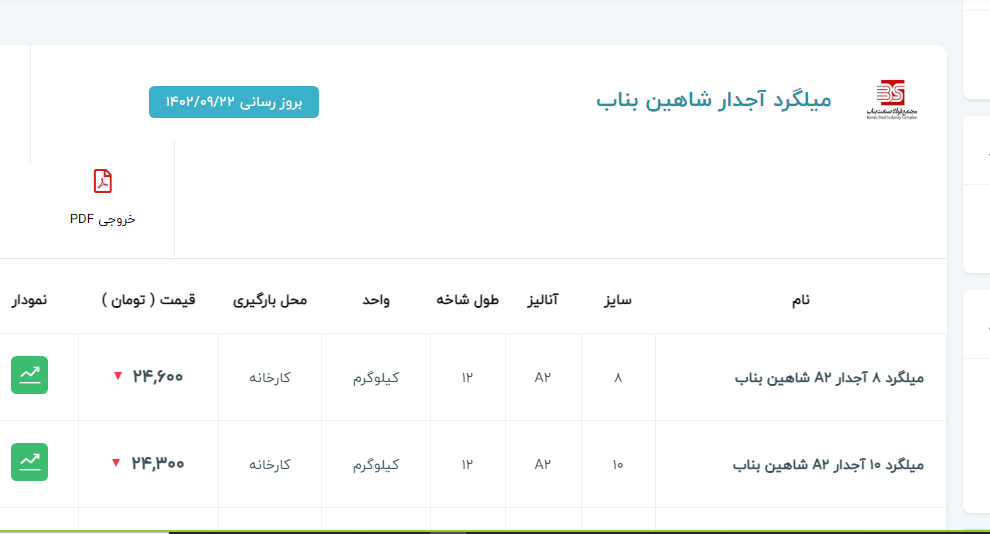990x534 pixels.
Task: Select the آنالیز column header
Action: pos(543,300)
